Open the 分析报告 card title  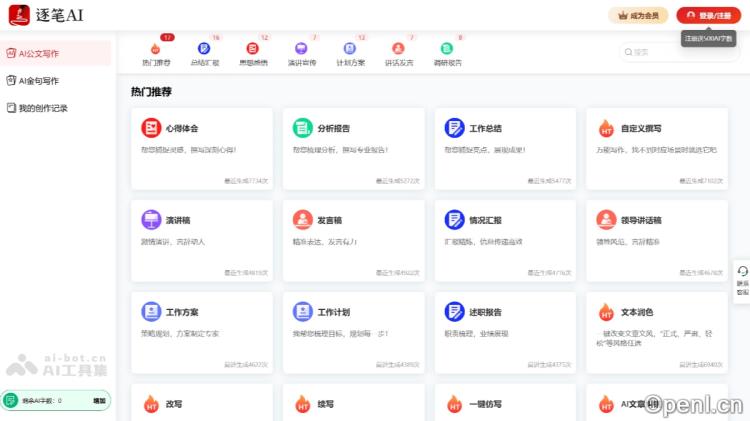pos(333,128)
